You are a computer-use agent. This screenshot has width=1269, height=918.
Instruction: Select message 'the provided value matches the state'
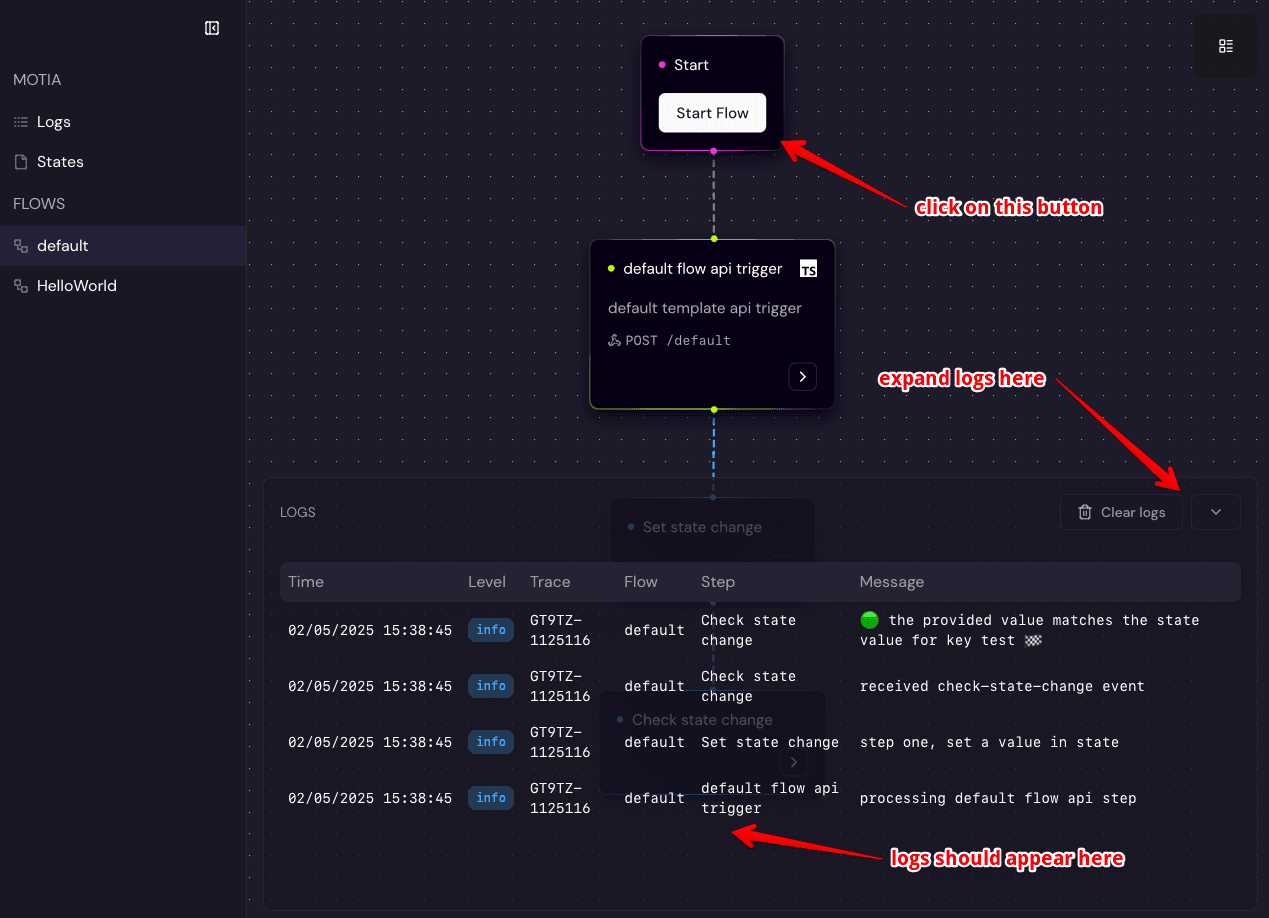click(1029, 630)
